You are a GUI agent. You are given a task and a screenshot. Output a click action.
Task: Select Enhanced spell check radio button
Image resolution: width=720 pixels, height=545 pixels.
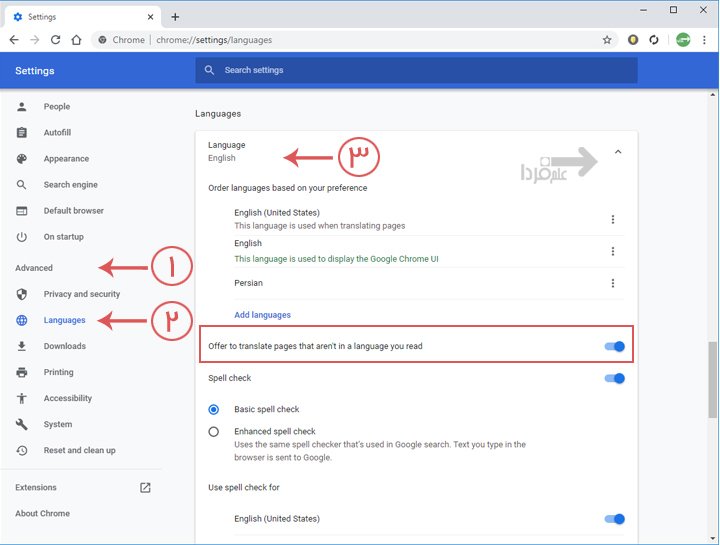pos(213,432)
